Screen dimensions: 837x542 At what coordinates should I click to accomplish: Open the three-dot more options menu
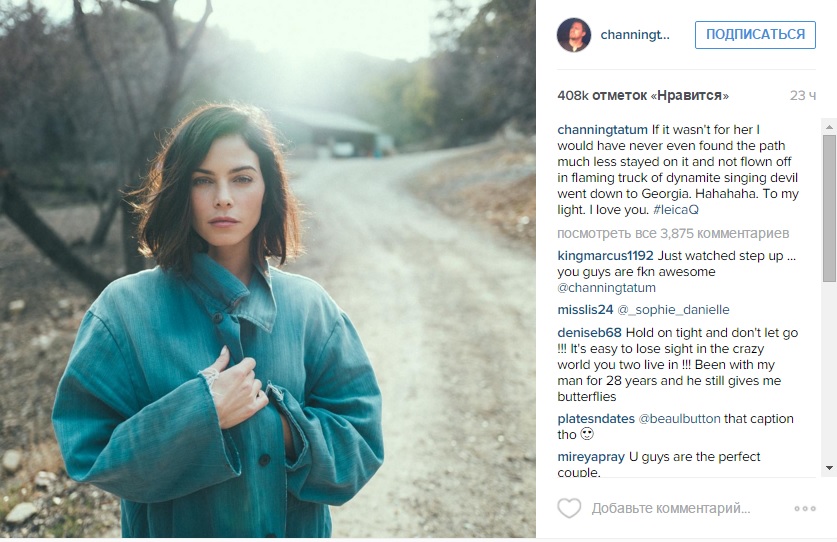click(805, 508)
